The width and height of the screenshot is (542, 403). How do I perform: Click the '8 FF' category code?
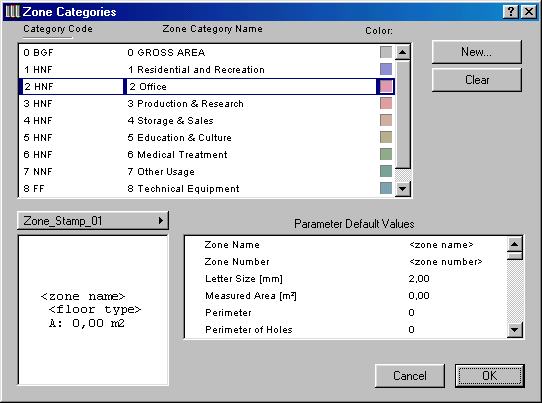tap(34, 188)
